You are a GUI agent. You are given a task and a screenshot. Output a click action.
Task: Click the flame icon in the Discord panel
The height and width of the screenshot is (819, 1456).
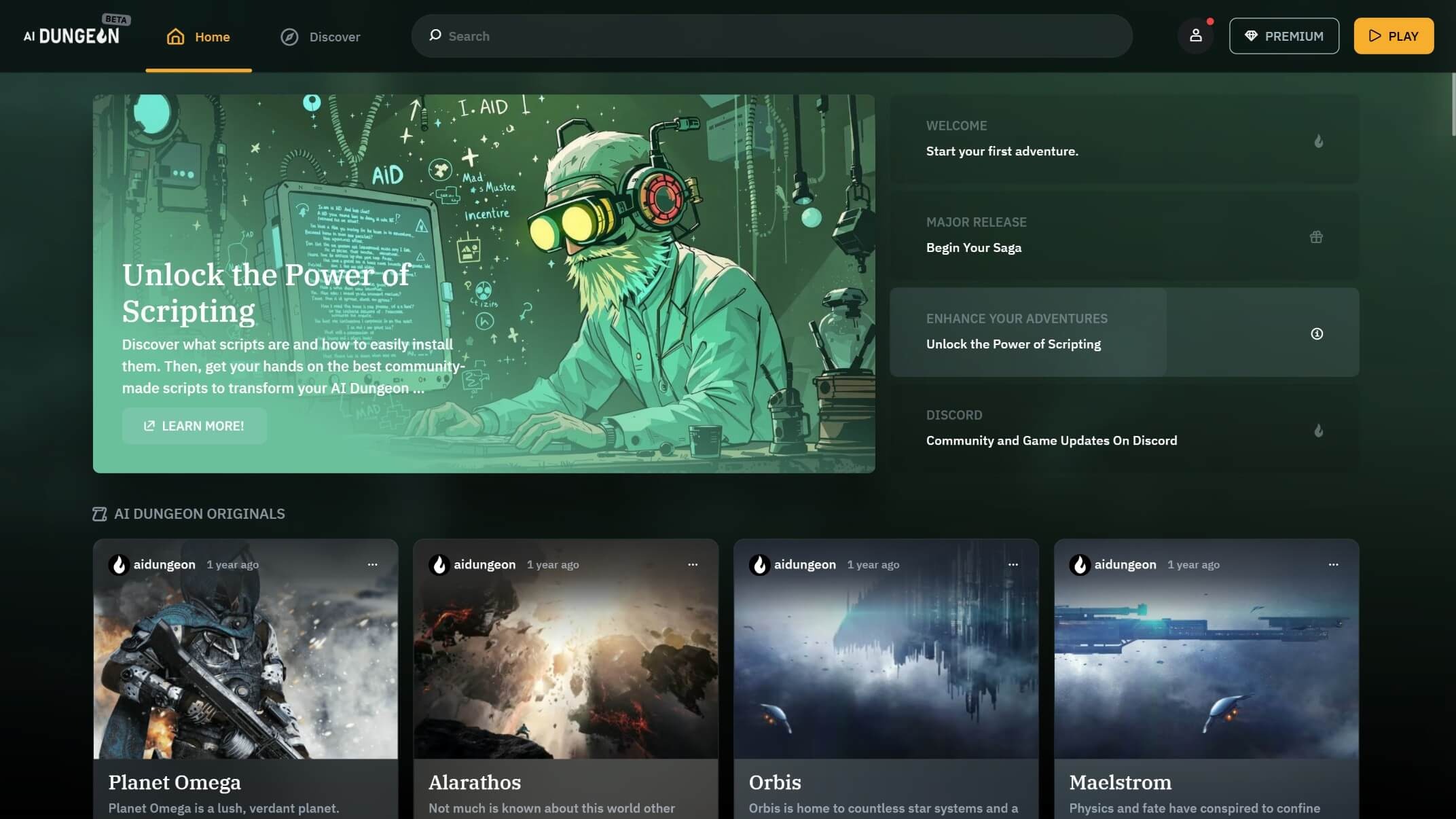[1317, 431]
